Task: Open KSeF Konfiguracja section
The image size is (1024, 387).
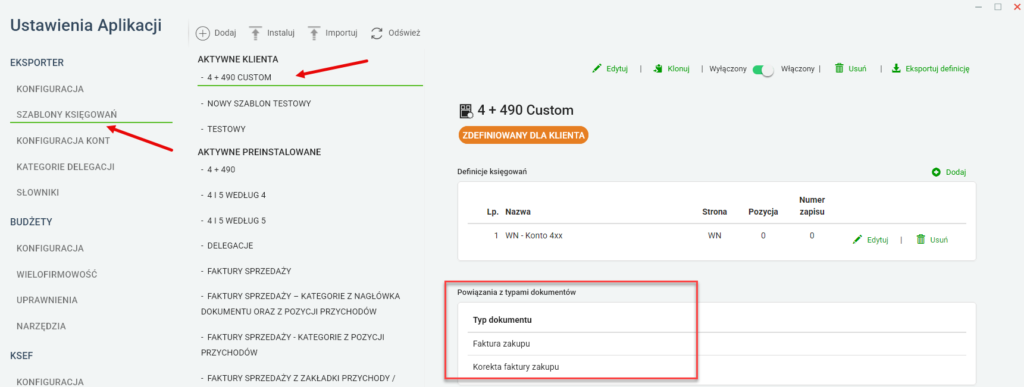Action: pyautogui.click(x=50, y=382)
